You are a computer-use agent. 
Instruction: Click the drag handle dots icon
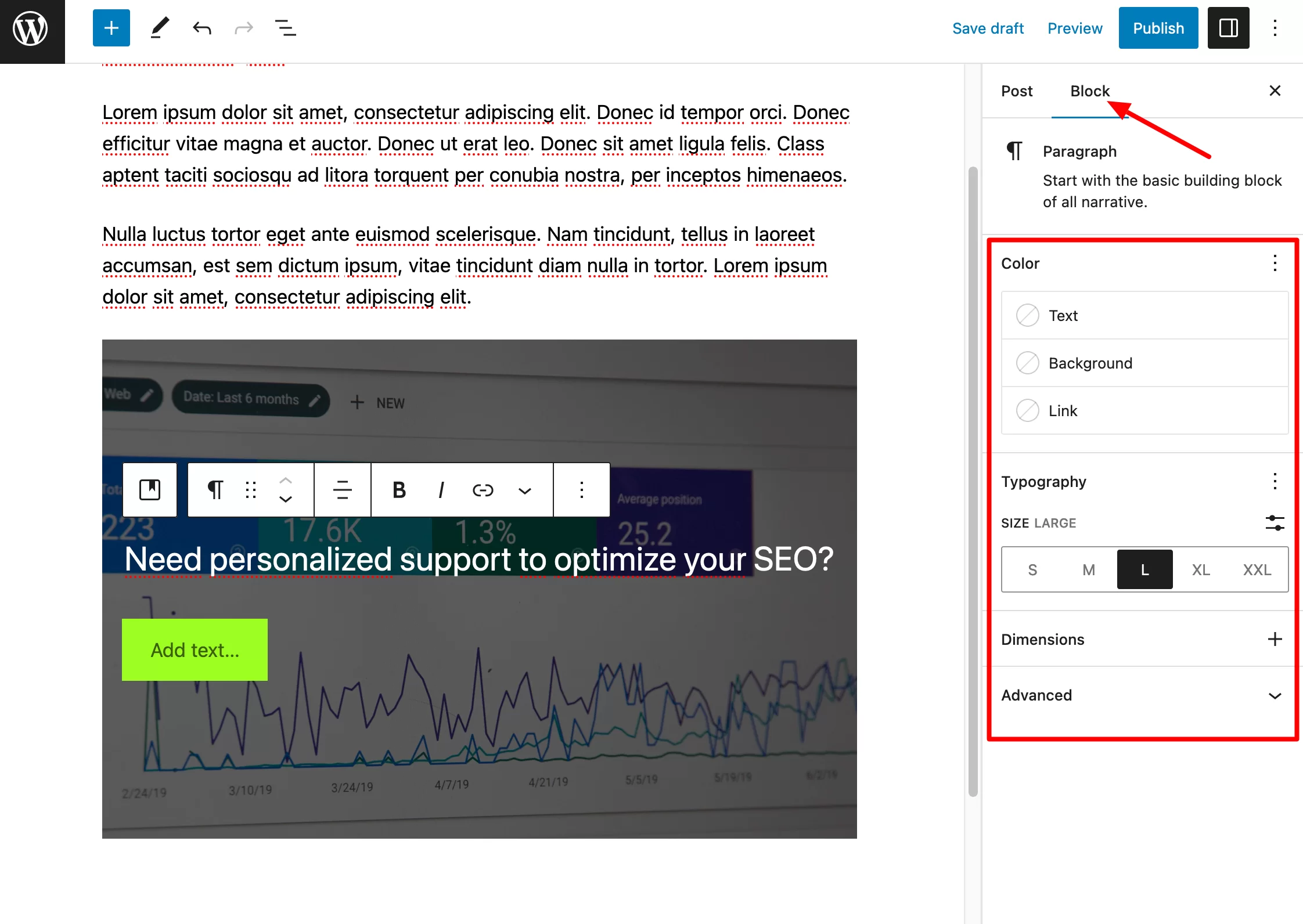point(252,490)
